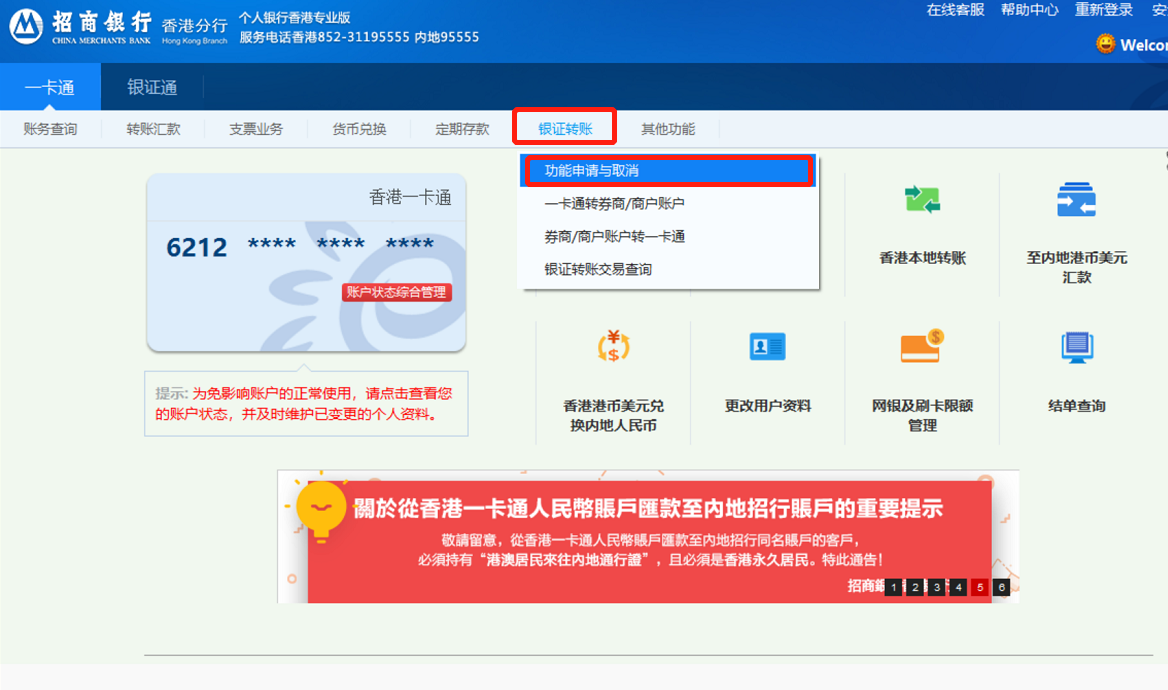Image resolution: width=1168 pixels, height=690 pixels.
Task: Click the 更改用户资料 label
Action: pos(767,406)
